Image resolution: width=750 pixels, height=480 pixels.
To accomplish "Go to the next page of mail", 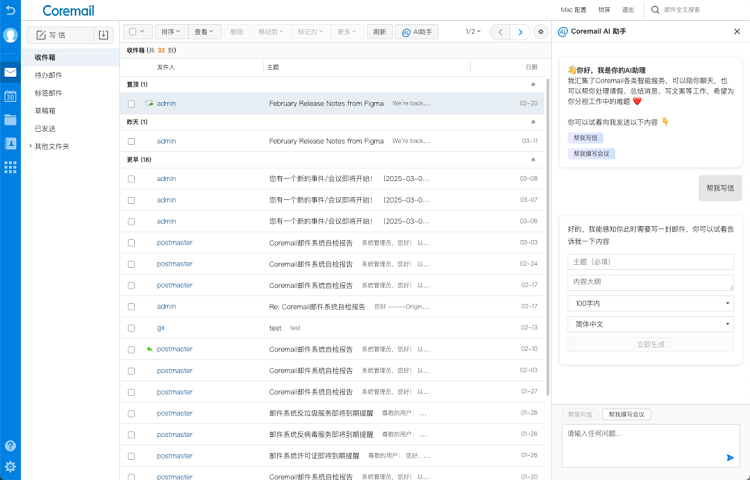I will (520, 32).
